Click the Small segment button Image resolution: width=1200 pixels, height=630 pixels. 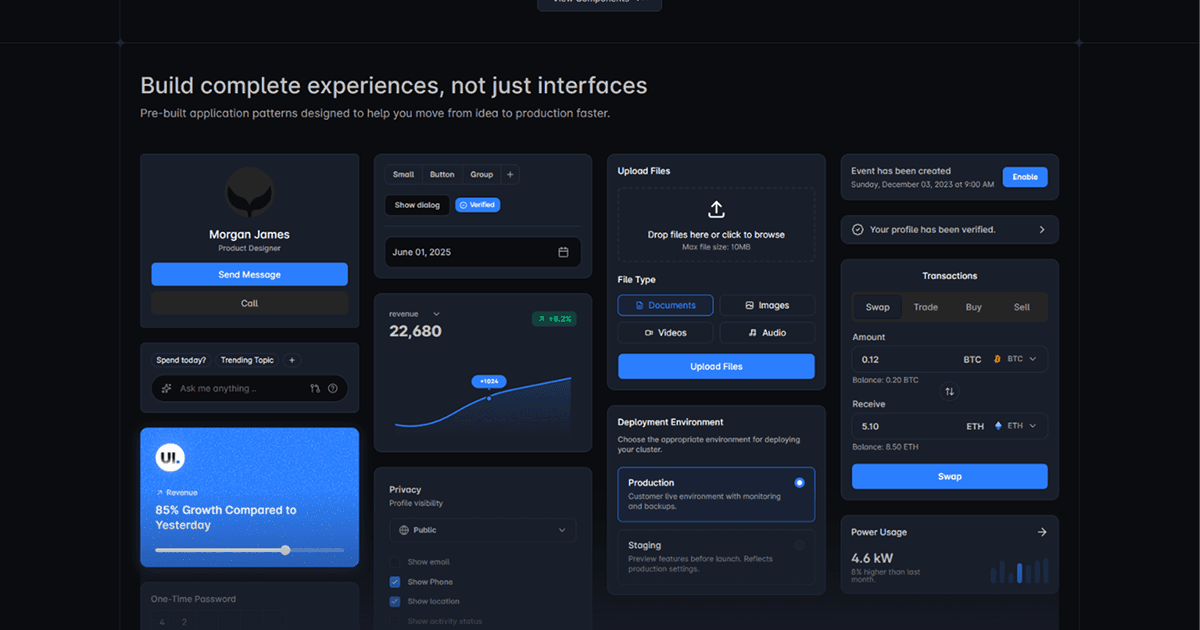[404, 174]
